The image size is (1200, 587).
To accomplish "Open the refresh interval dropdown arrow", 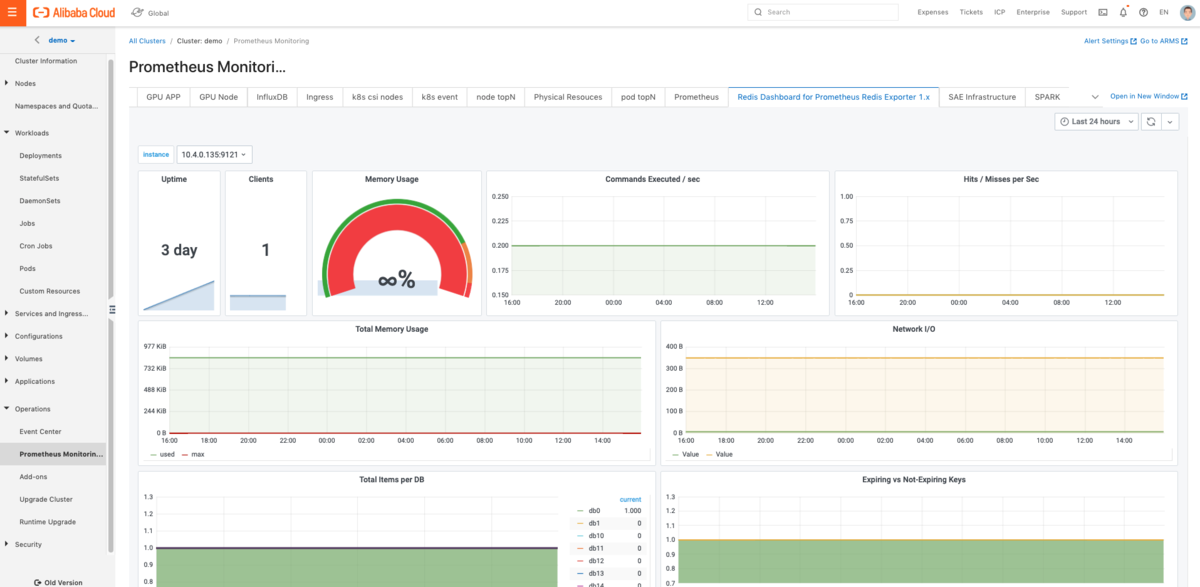I will [x=1171, y=121].
